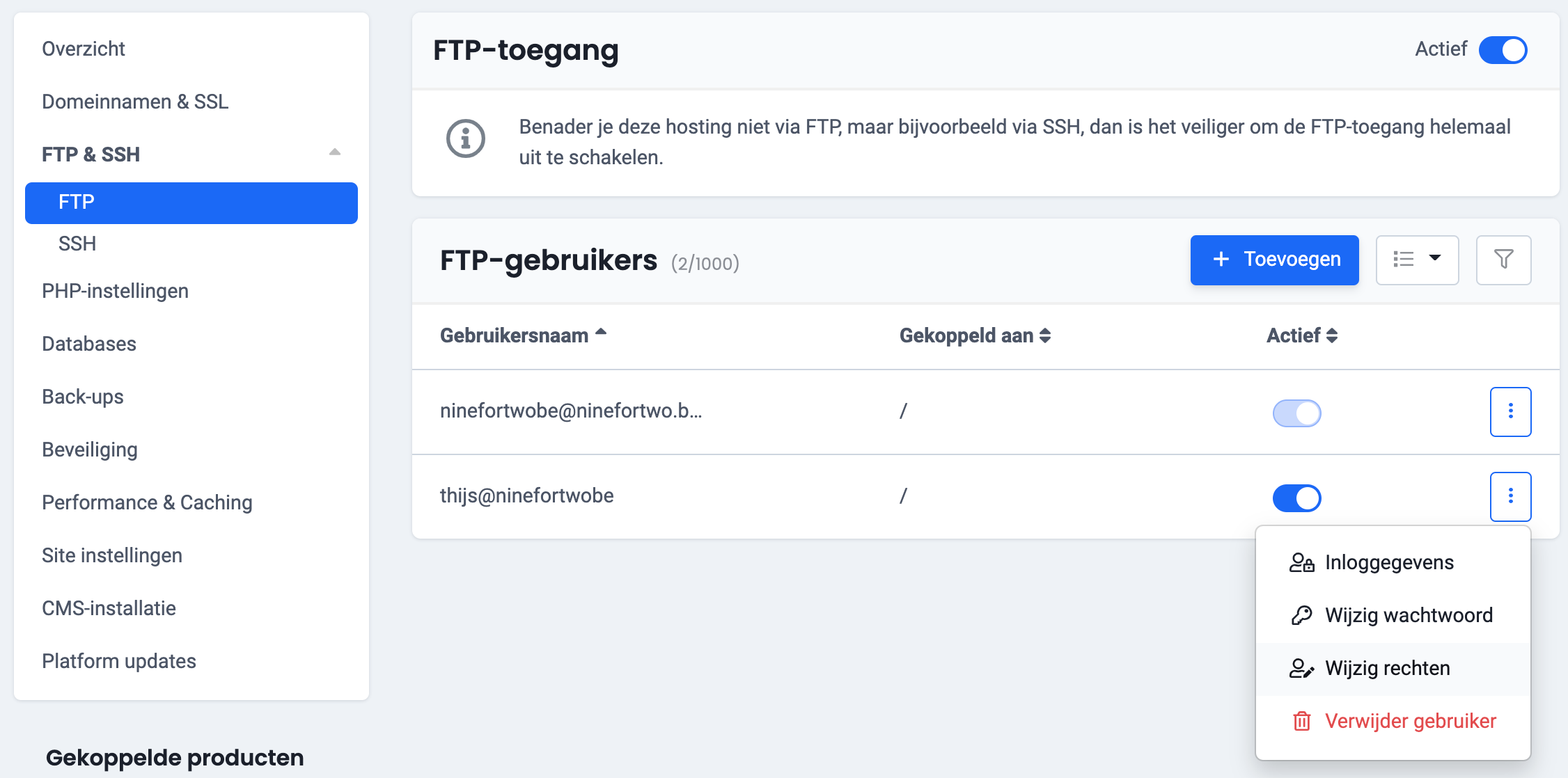Click the + Toevoegen button
This screenshot has height=778, width=1568.
1275,260
